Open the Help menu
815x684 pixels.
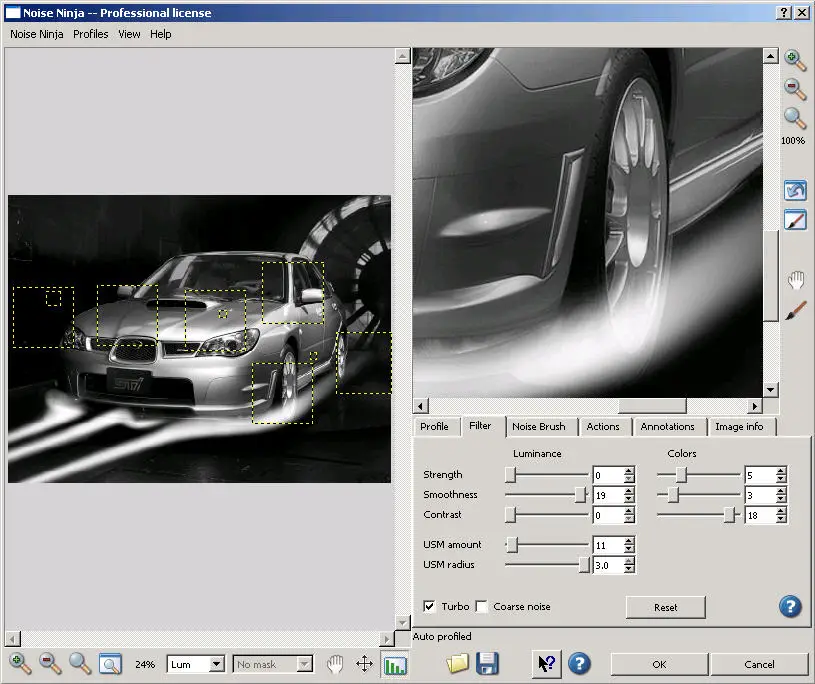pos(161,34)
